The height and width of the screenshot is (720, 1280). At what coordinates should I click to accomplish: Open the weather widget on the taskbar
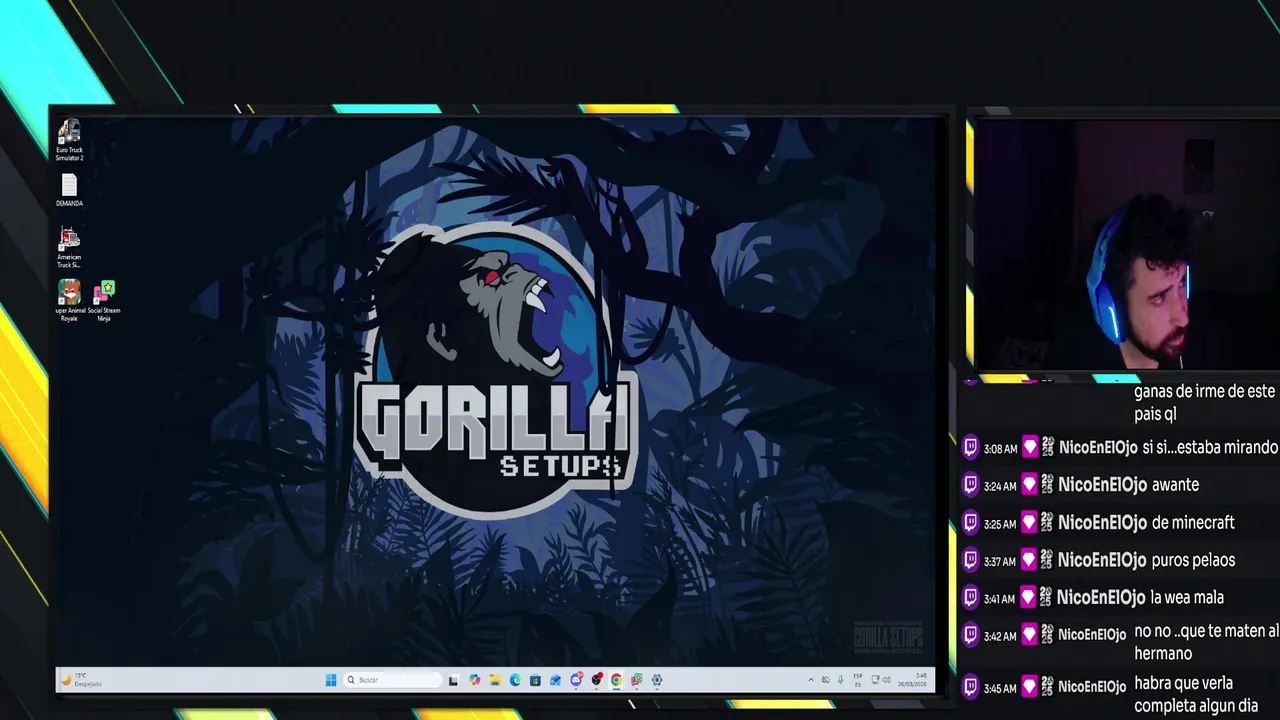[82, 680]
